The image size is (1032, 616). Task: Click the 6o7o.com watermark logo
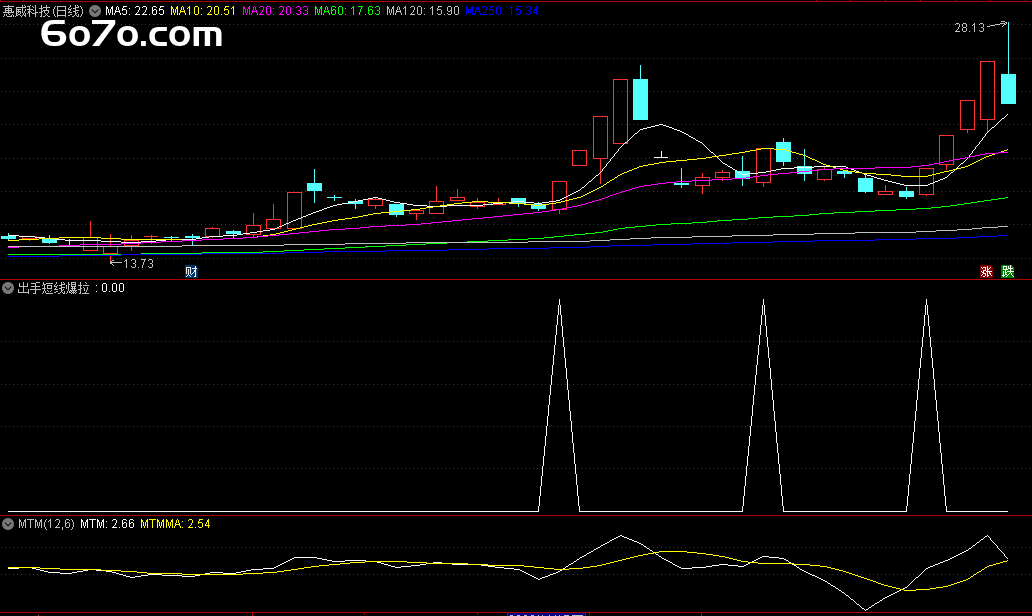[x=131, y=36]
